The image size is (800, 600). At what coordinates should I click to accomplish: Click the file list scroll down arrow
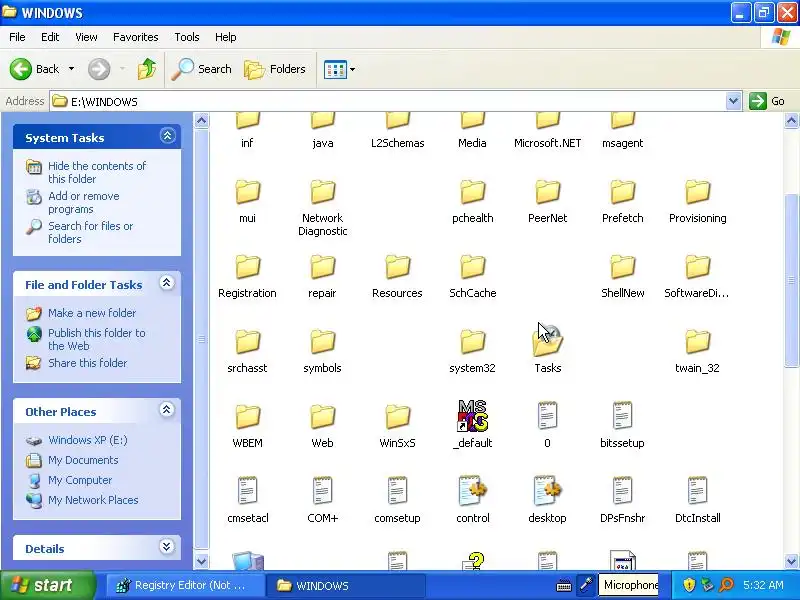click(791, 562)
